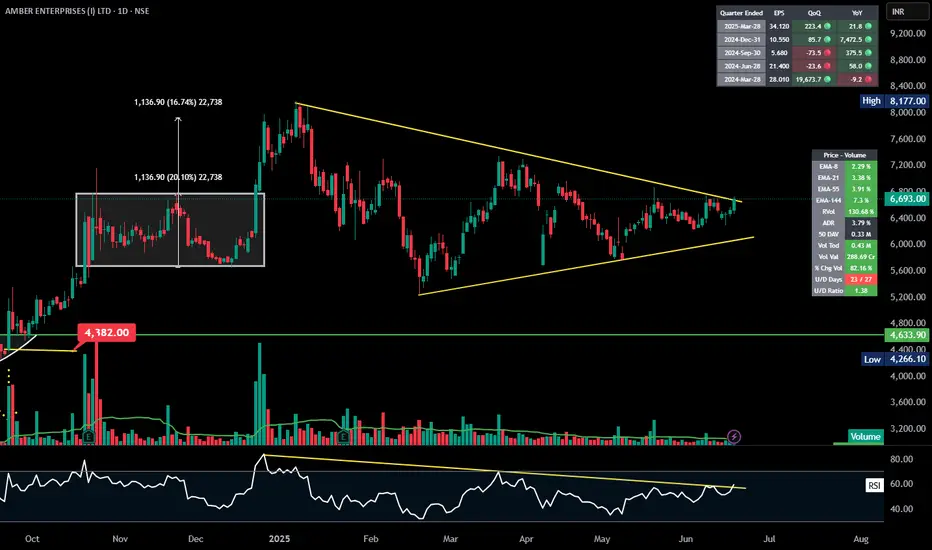
Task: Click the EMA-21 value 3.38 %
Action: click(861, 178)
